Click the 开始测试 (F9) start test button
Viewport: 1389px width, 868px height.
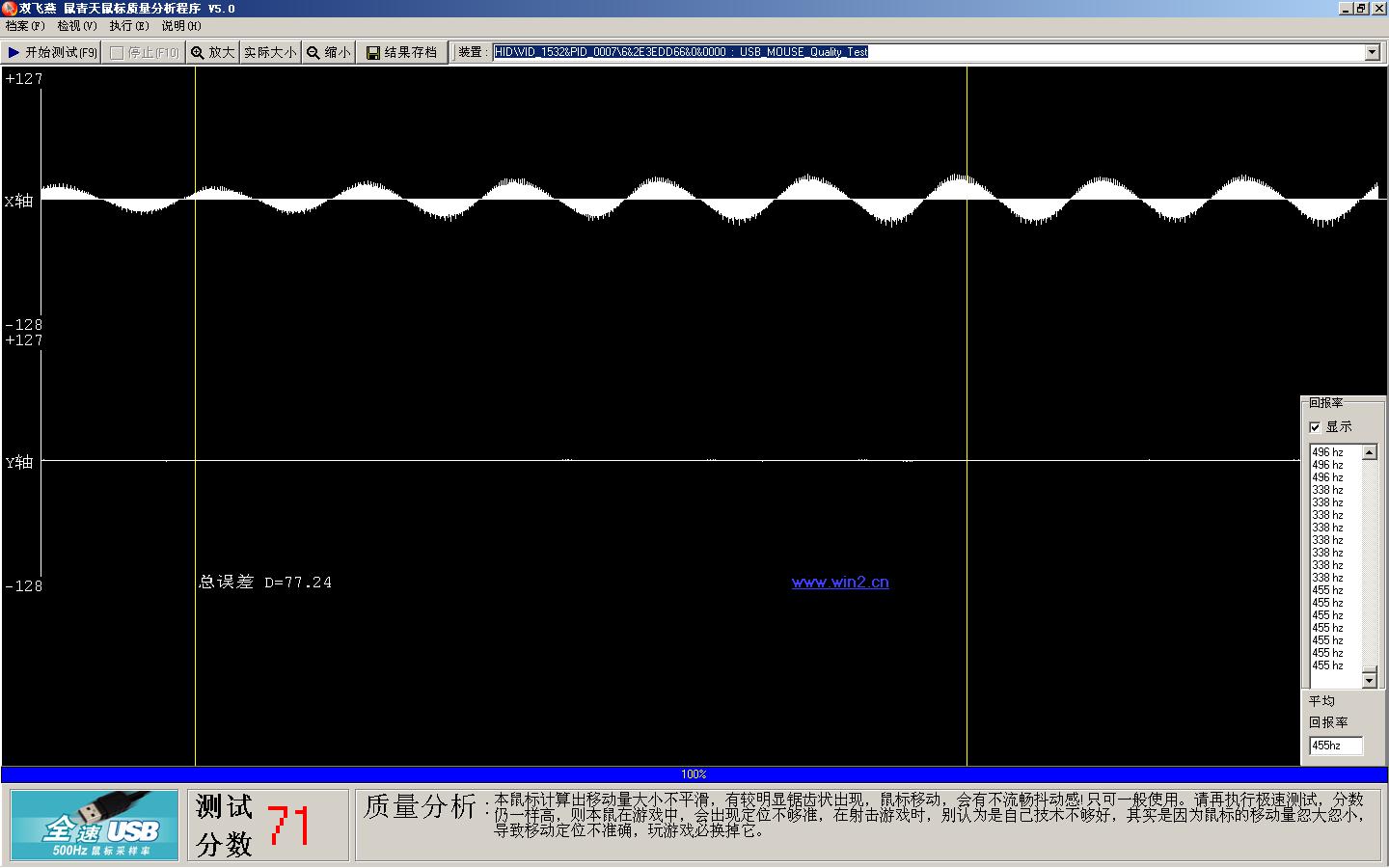[52, 52]
